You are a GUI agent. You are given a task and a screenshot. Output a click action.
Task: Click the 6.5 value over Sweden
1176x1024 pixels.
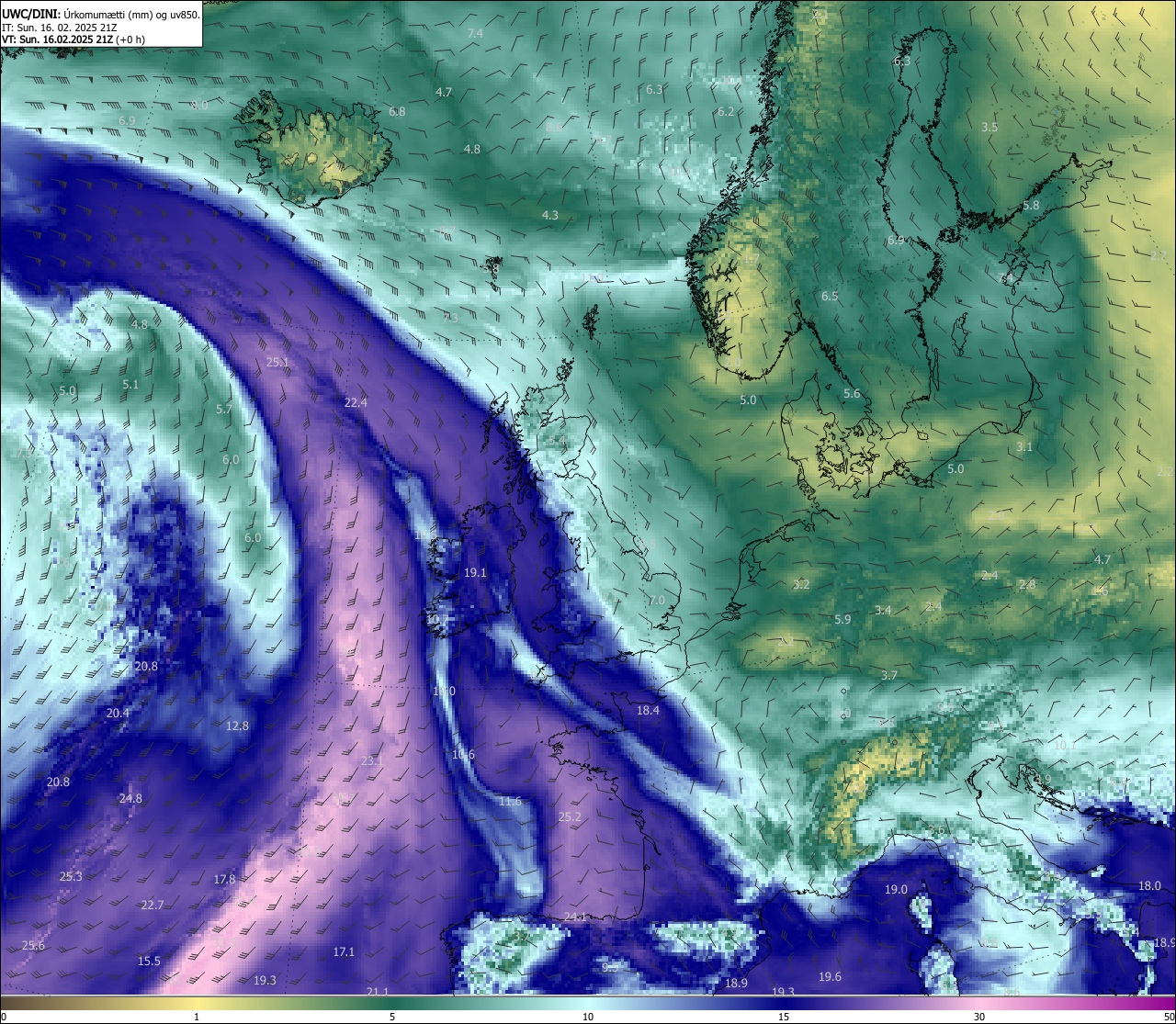point(830,297)
